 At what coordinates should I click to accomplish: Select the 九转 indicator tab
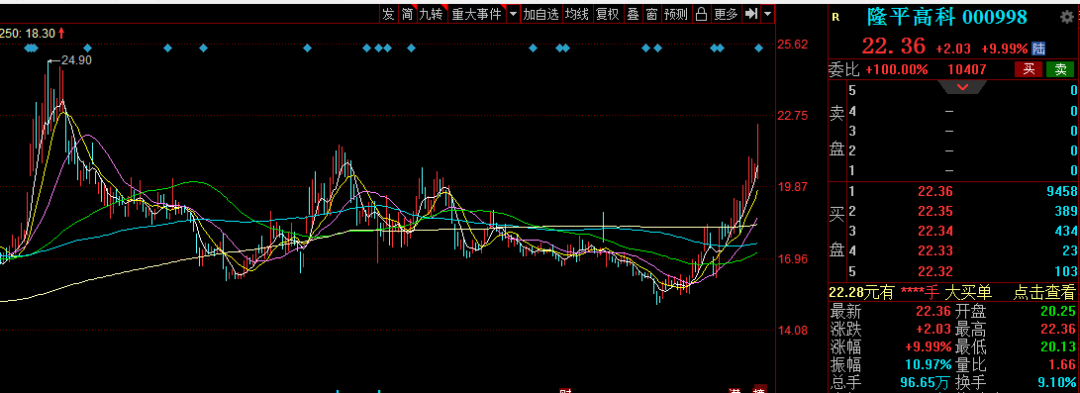tap(432, 14)
